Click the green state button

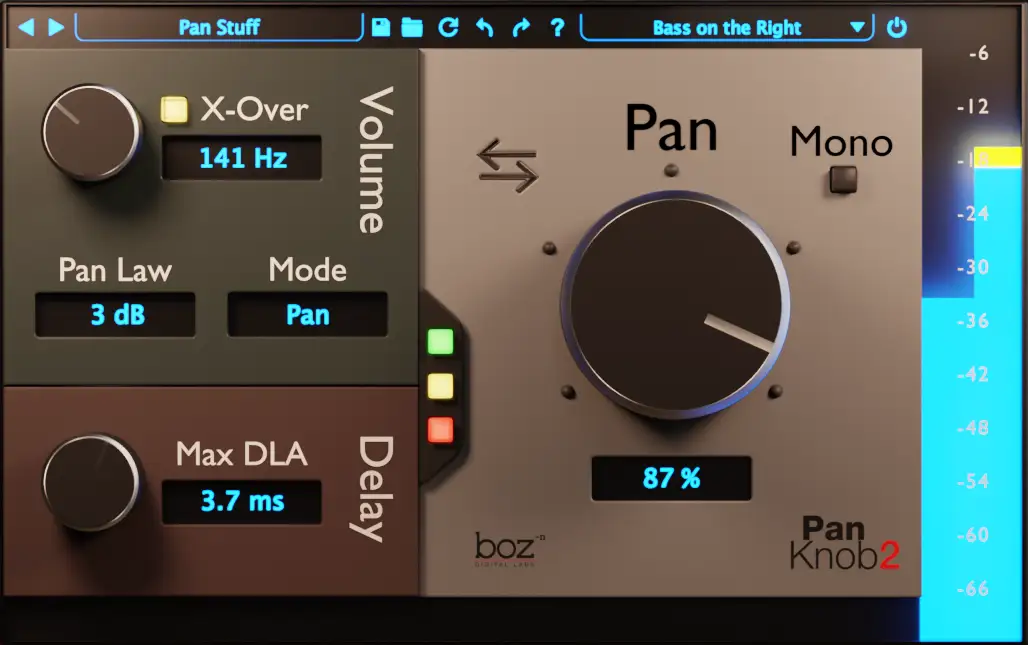(x=441, y=341)
